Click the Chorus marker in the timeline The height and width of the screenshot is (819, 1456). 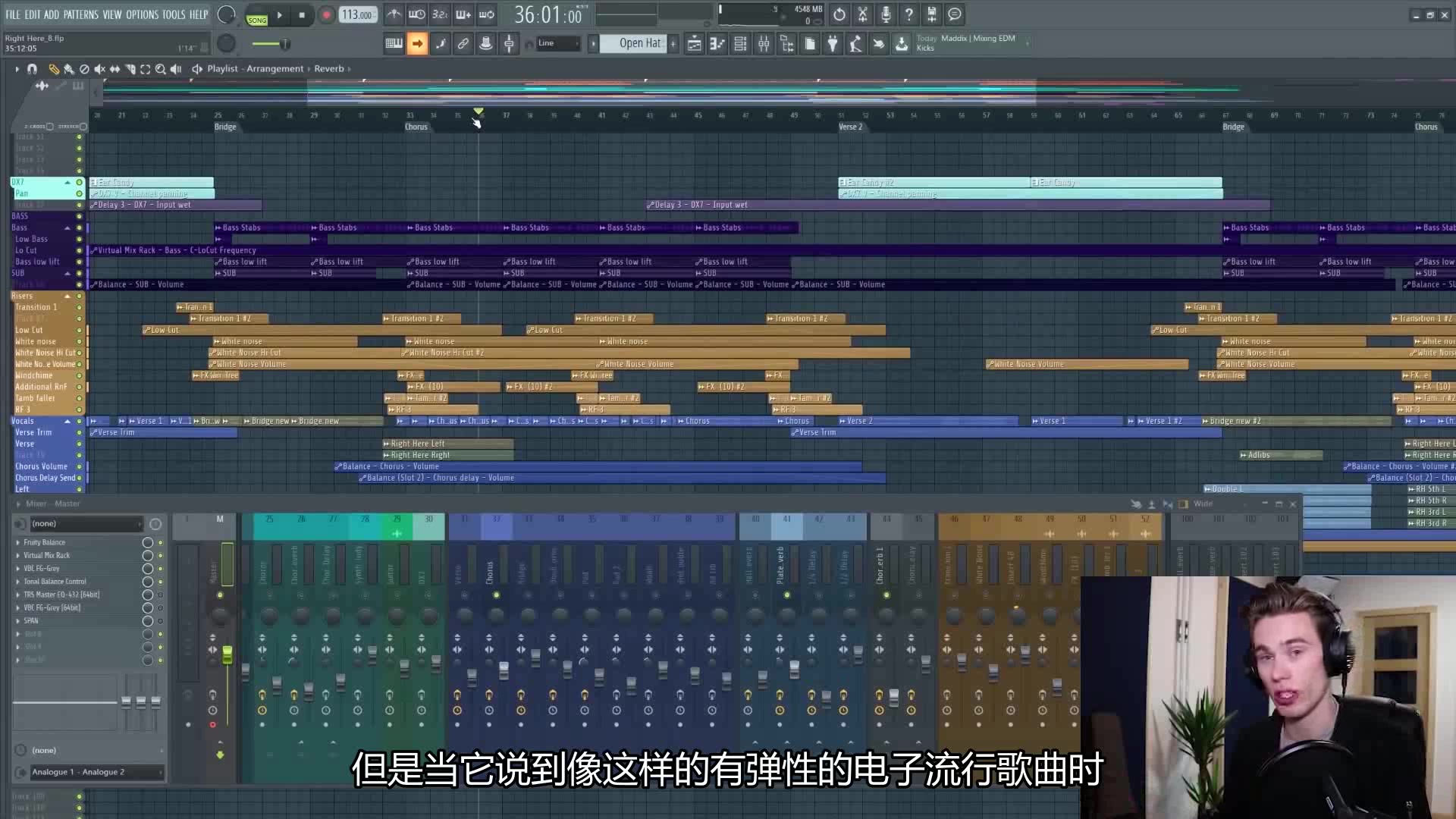[416, 127]
